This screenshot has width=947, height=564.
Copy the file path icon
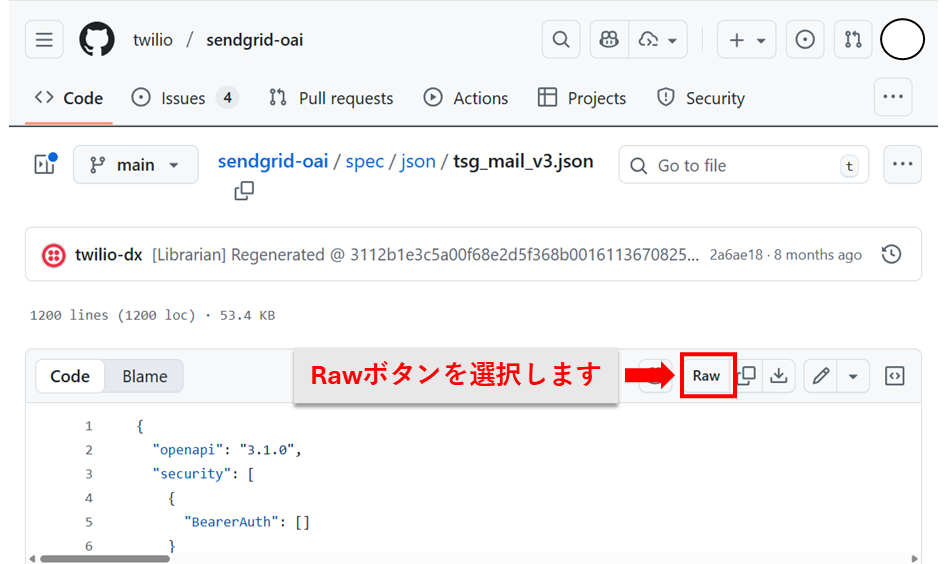point(244,191)
